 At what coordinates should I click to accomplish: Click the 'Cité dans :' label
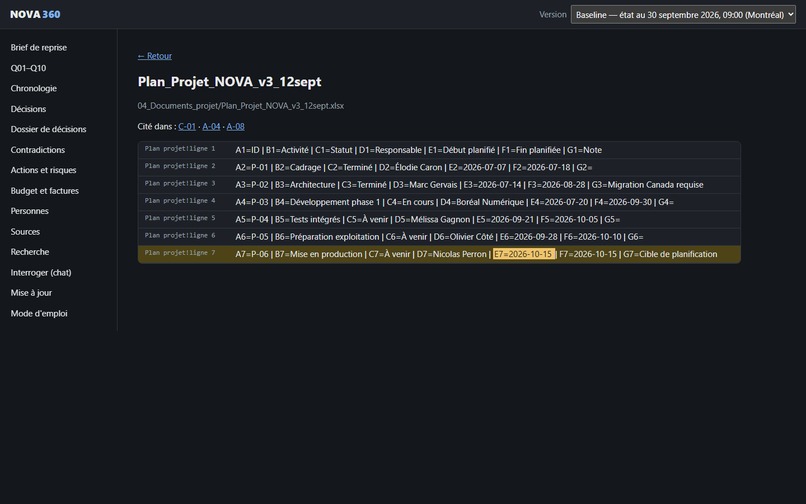[x=156, y=127]
